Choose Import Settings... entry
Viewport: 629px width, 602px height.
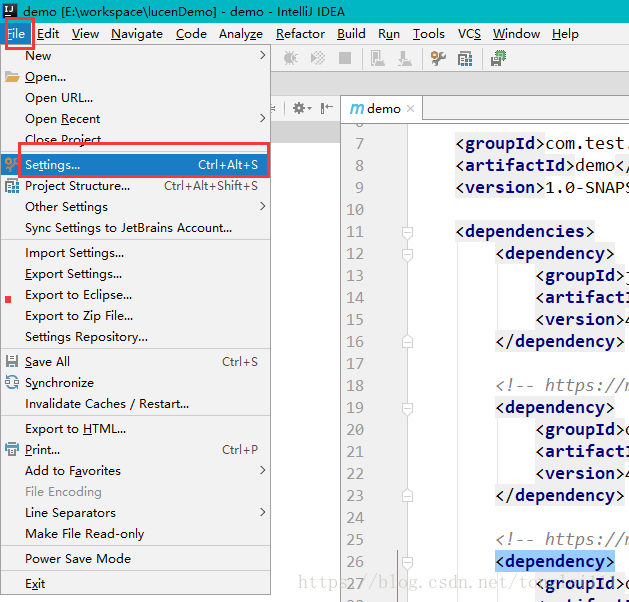tap(136, 253)
